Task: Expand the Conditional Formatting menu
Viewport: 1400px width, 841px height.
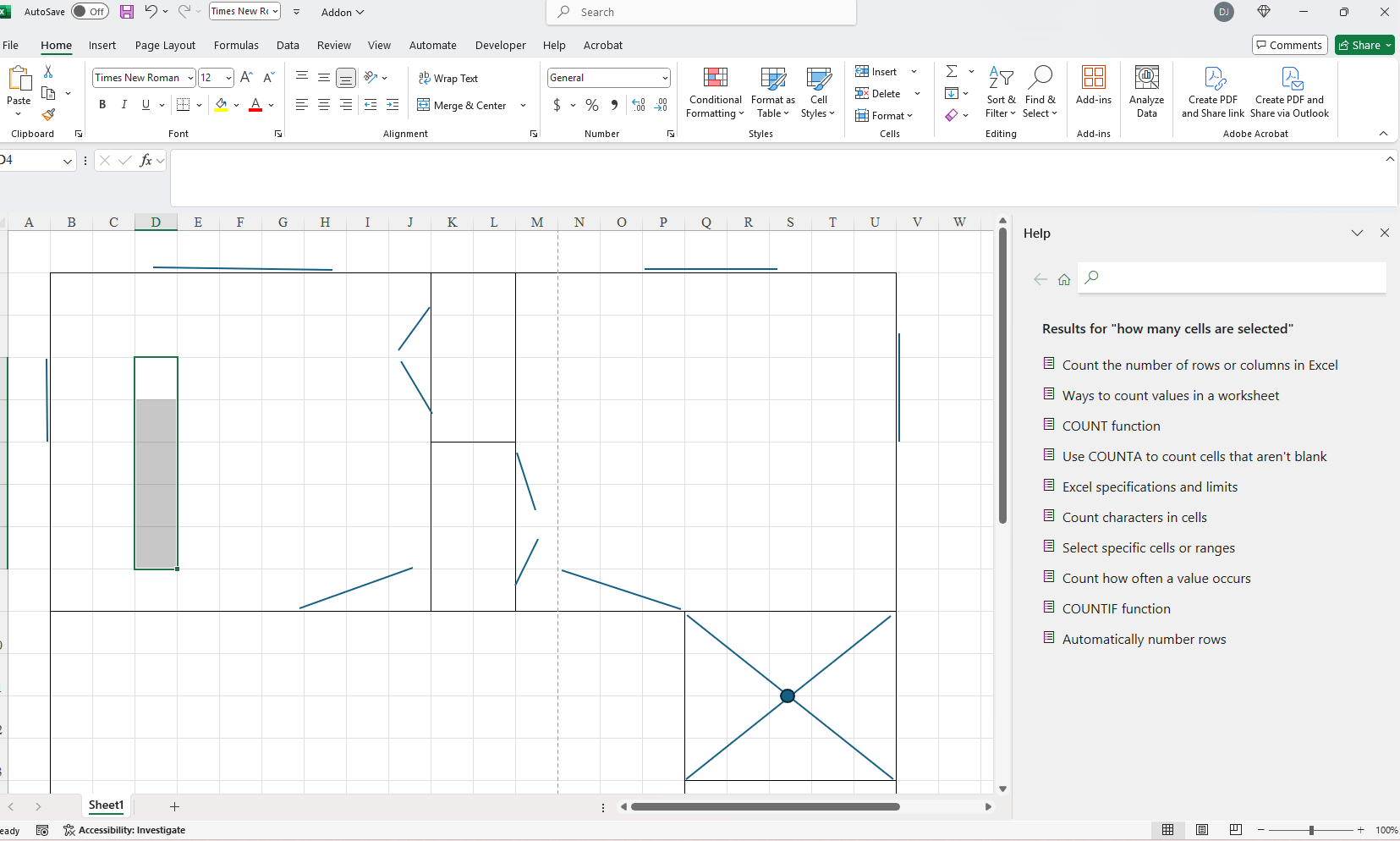Action: click(x=715, y=91)
